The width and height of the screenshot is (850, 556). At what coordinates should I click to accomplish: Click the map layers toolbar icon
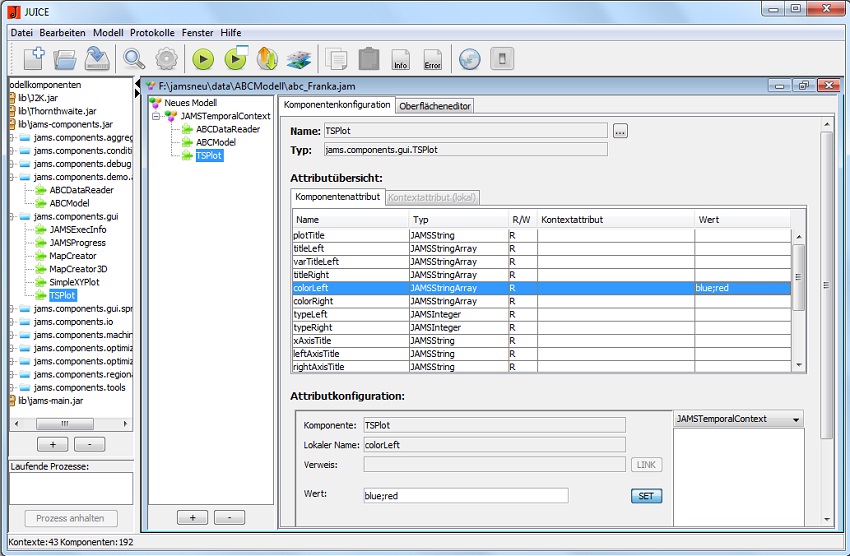click(x=298, y=59)
